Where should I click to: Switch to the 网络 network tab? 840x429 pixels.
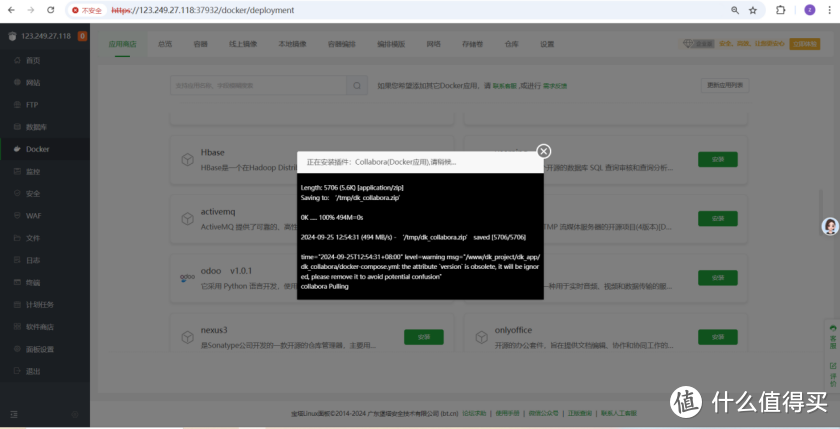433,44
